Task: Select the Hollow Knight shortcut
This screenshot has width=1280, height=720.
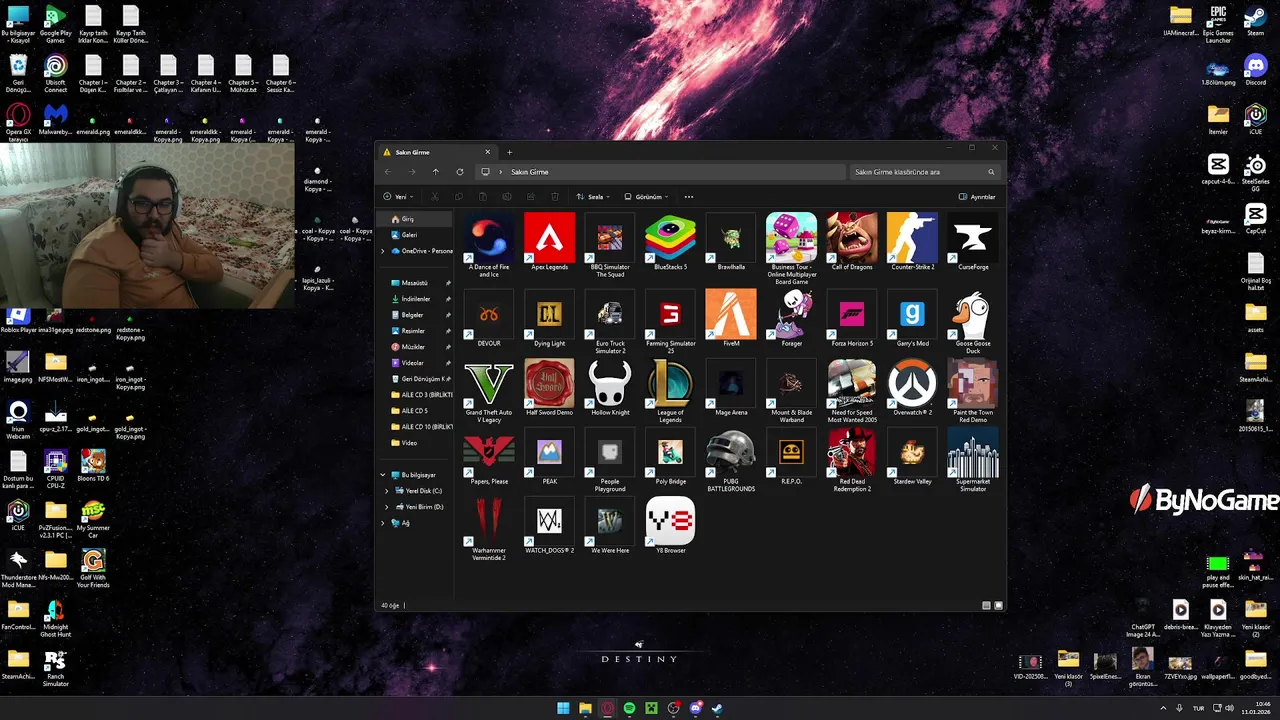Action: [610, 388]
